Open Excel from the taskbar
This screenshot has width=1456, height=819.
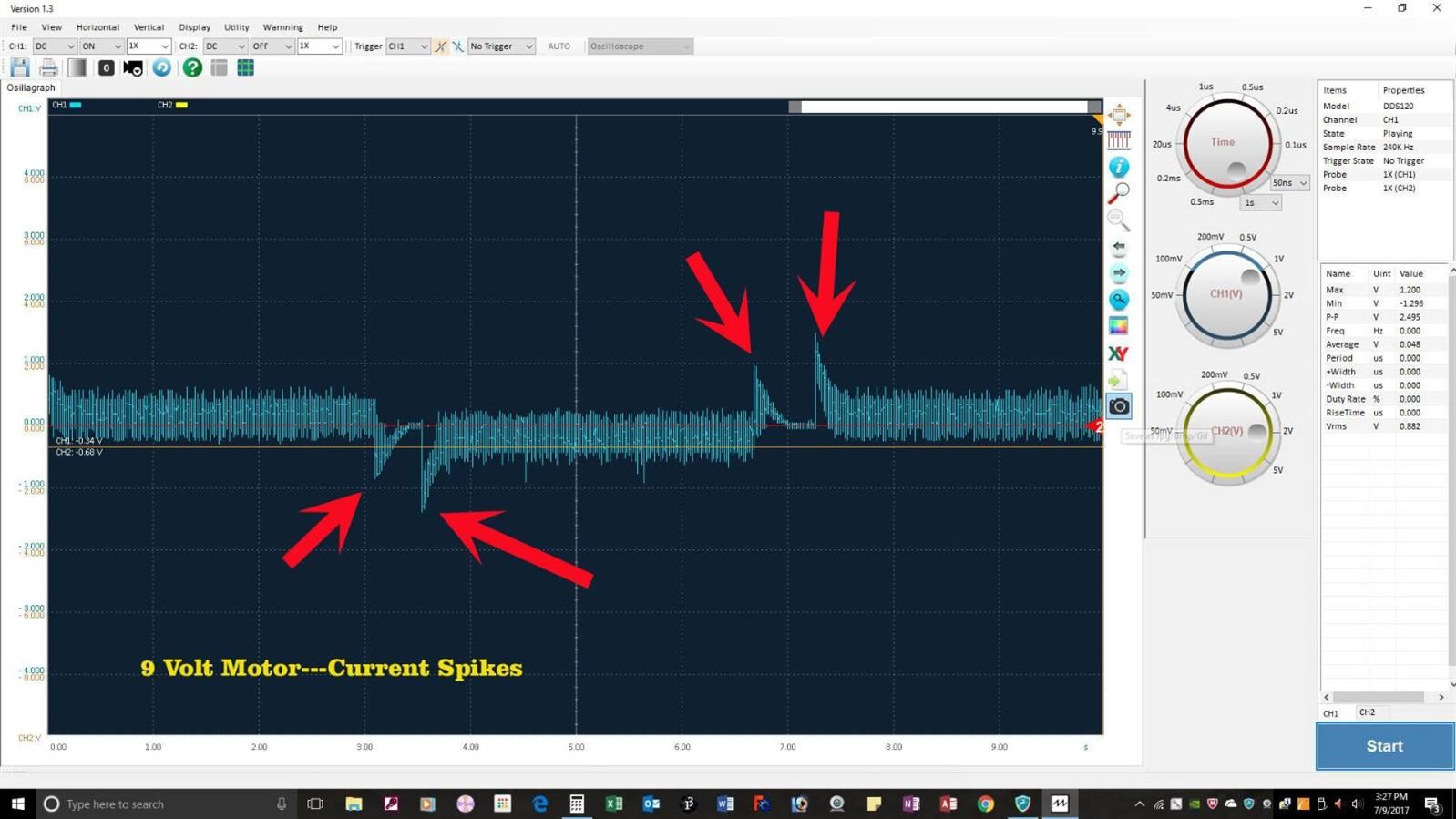614,804
